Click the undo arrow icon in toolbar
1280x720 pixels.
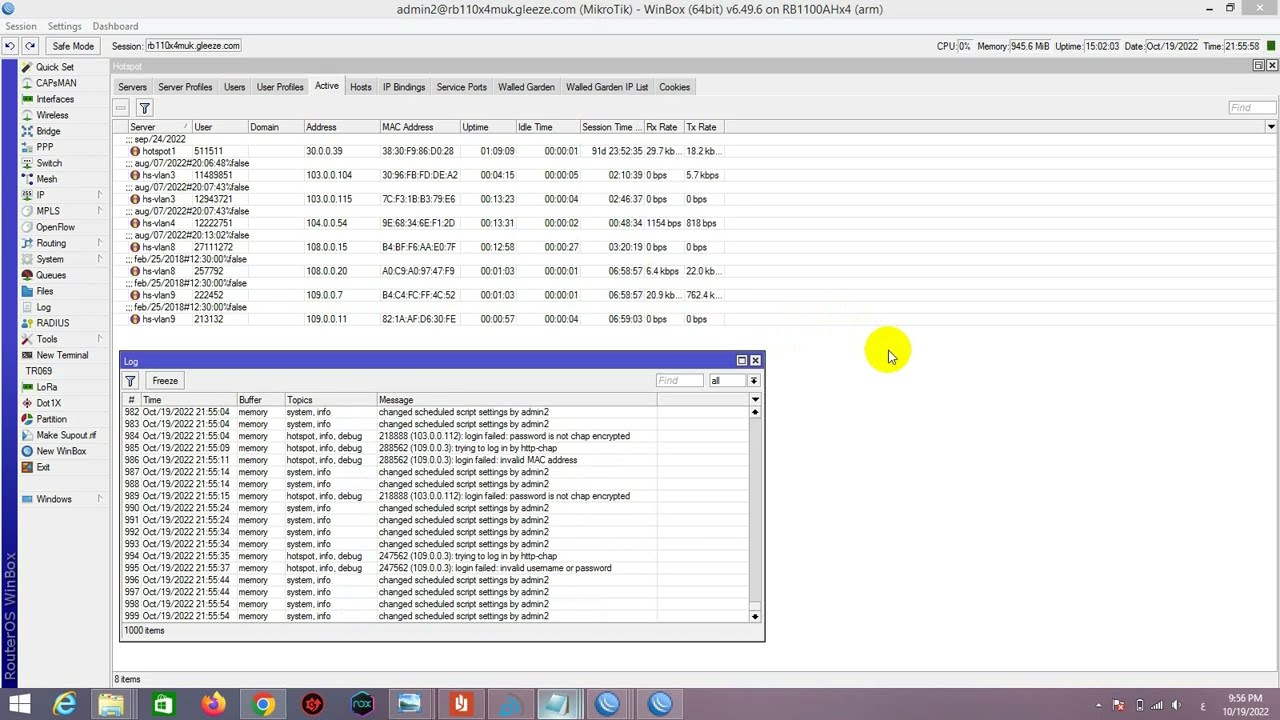10,46
